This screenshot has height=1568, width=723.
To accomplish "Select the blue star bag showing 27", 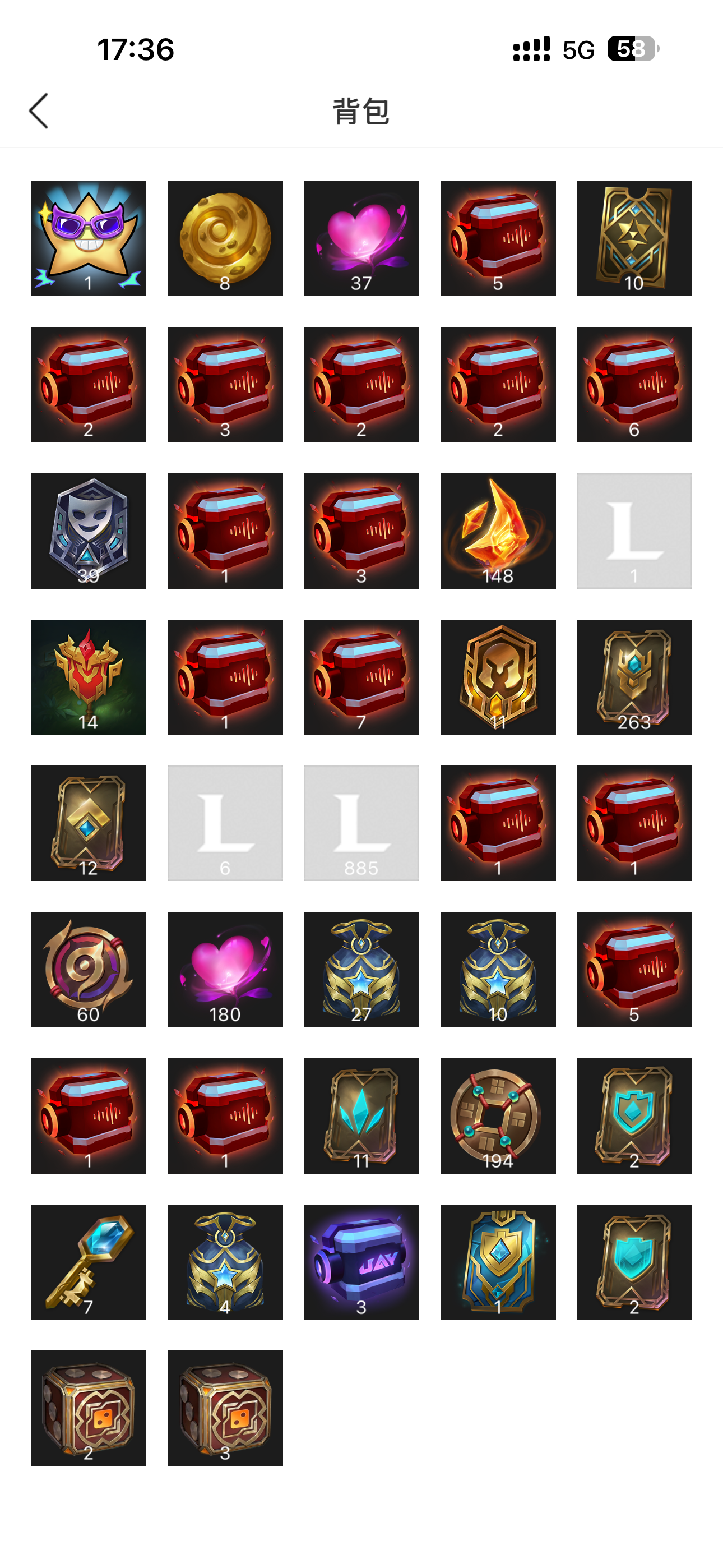I will [x=361, y=970].
